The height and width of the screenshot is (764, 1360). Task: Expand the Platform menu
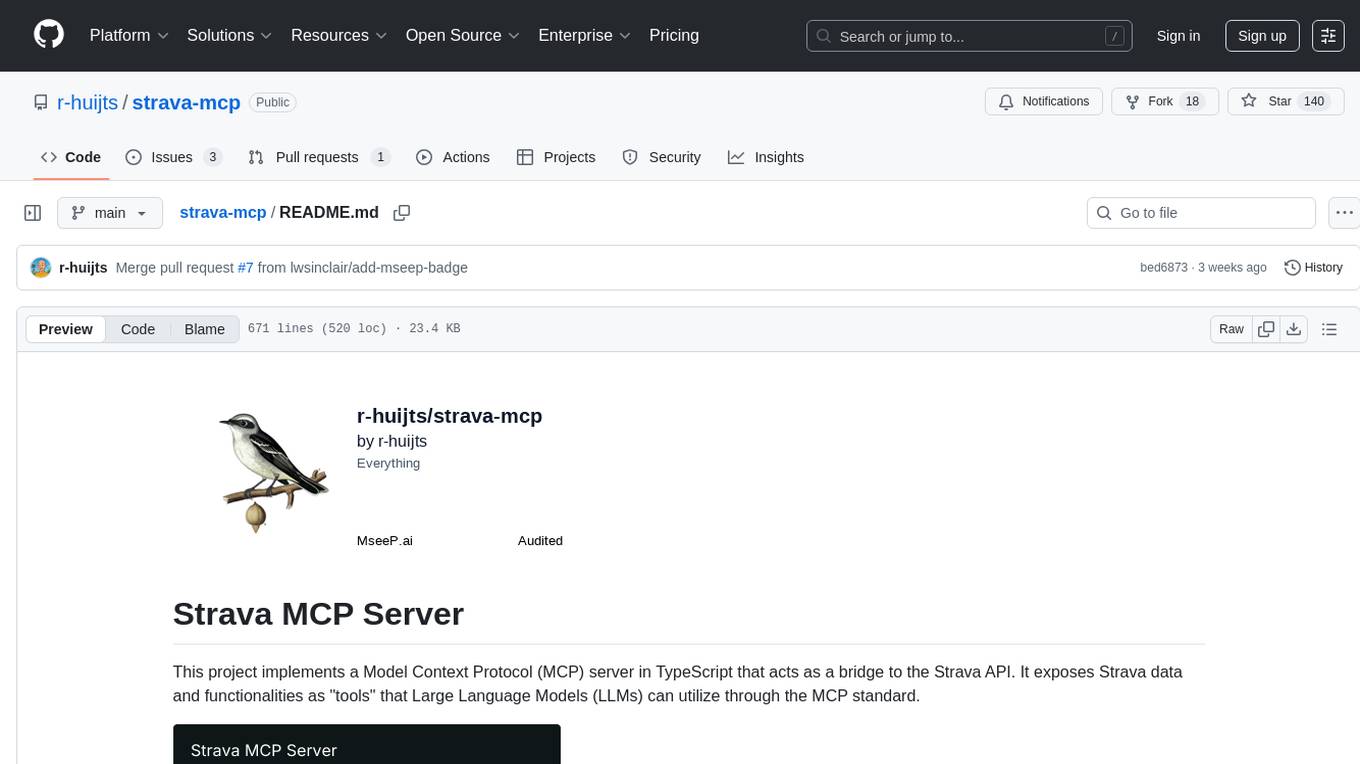click(x=129, y=35)
